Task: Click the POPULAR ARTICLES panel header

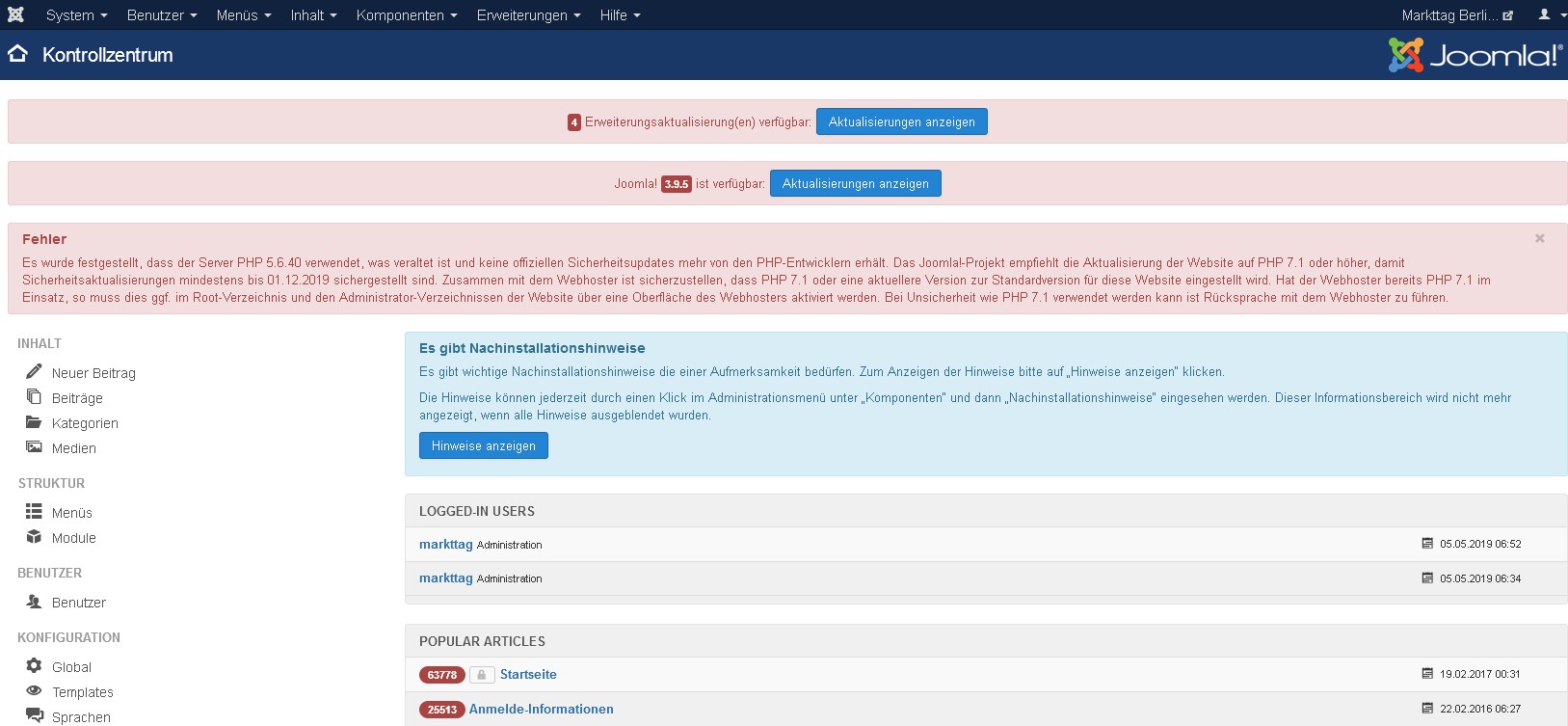Action: point(482,641)
